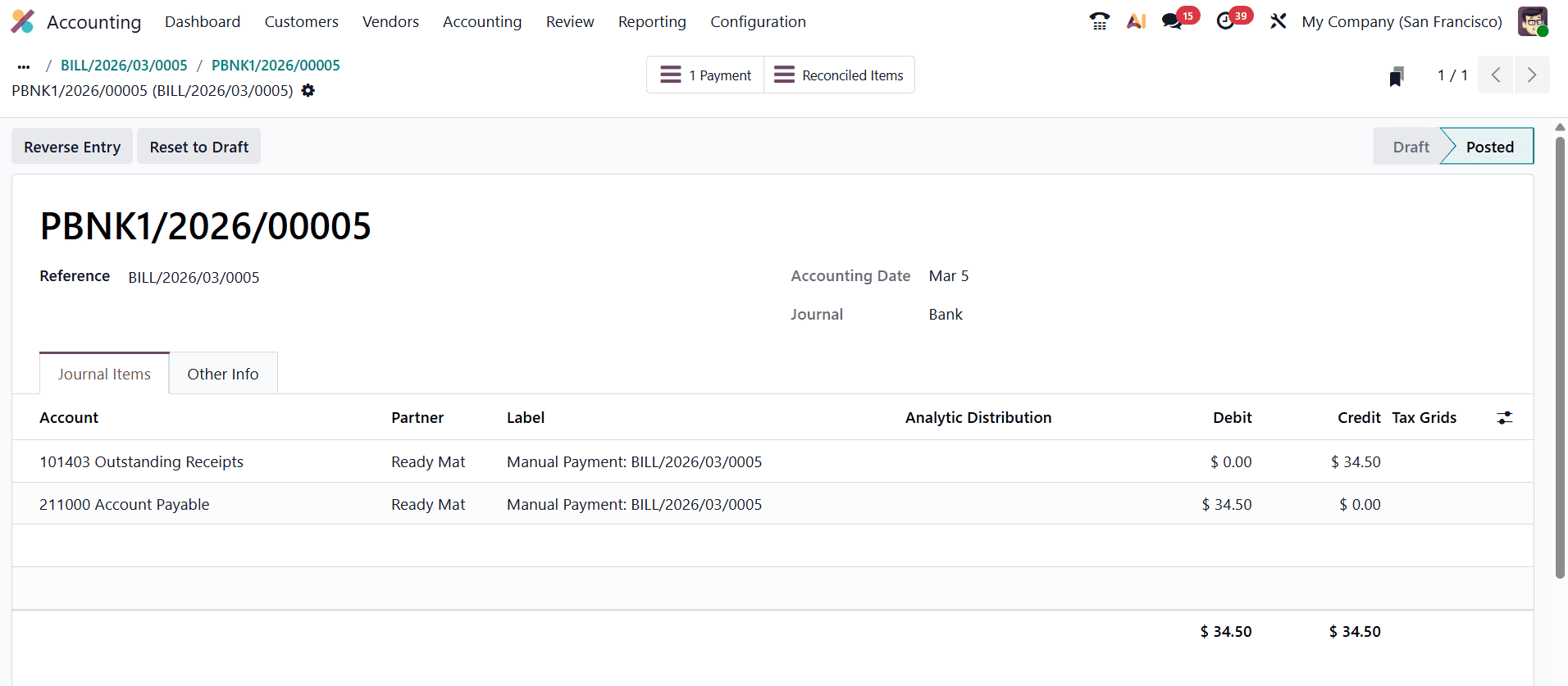Open the gear actions menu beside record name
The image size is (1568, 686).
(308, 91)
